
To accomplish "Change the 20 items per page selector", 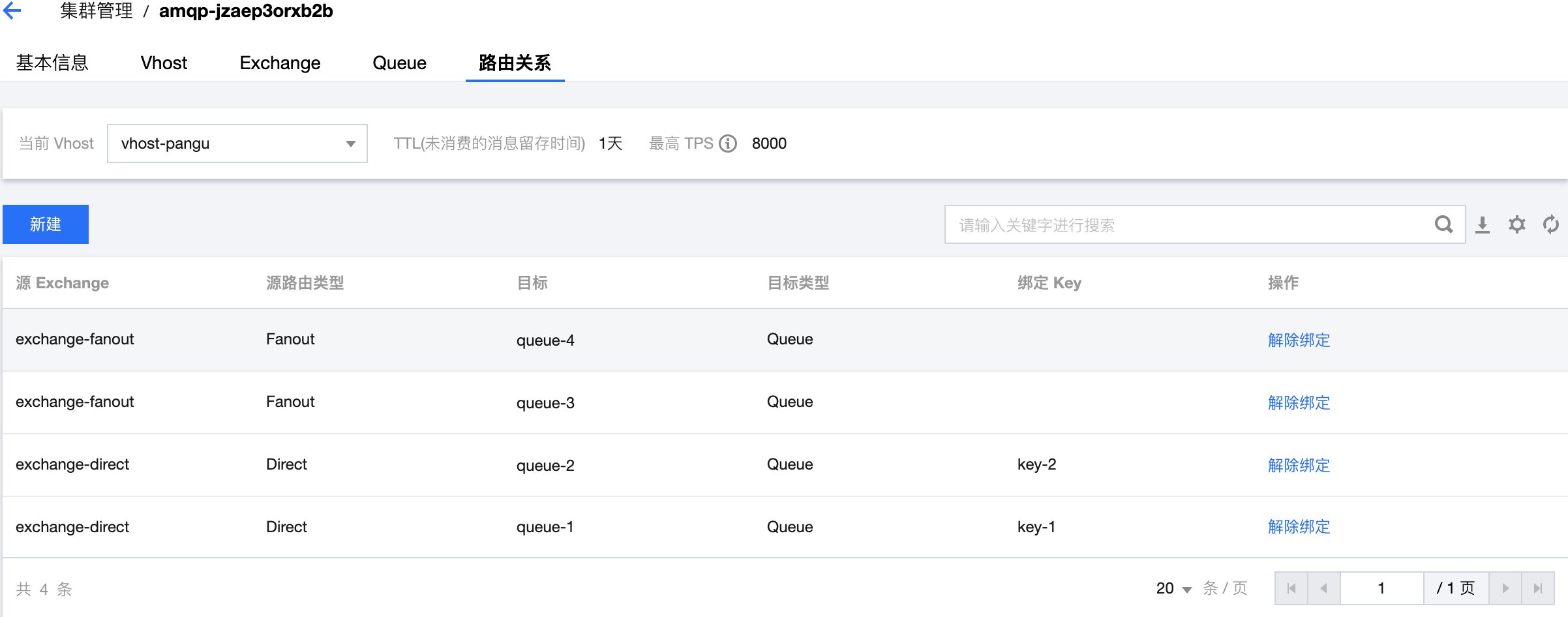I will point(1174,588).
